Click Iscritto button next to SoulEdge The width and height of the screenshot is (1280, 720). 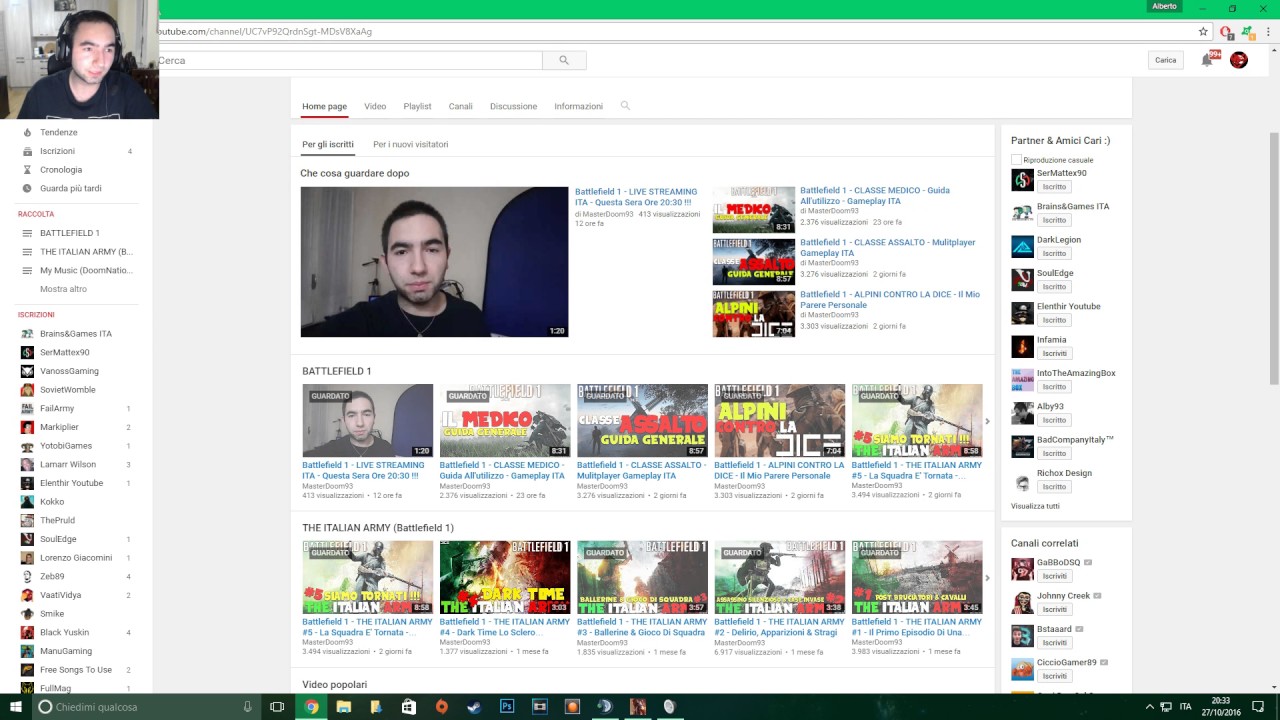[x=1054, y=287]
